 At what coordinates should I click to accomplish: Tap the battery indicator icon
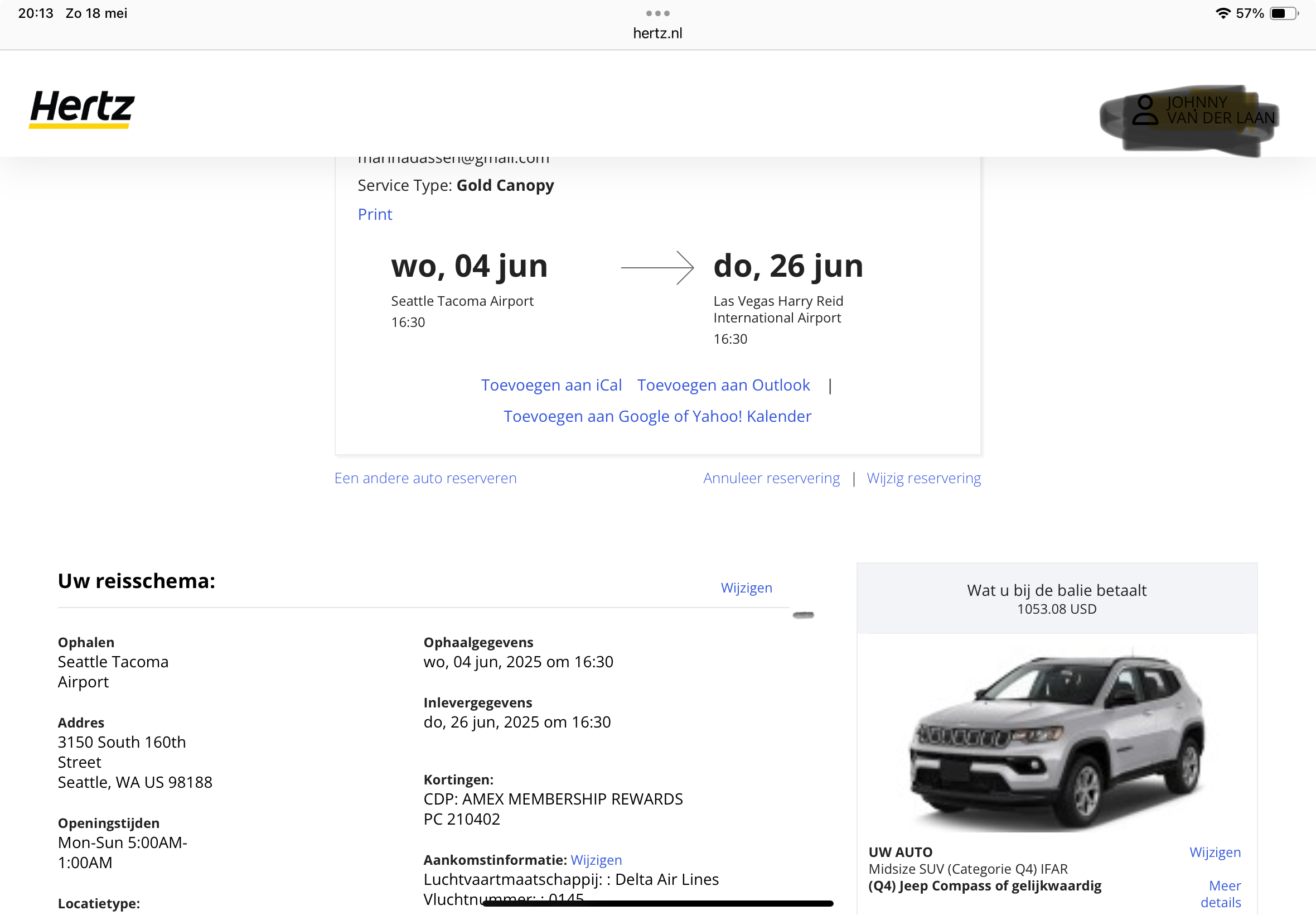pos(1283,13)
